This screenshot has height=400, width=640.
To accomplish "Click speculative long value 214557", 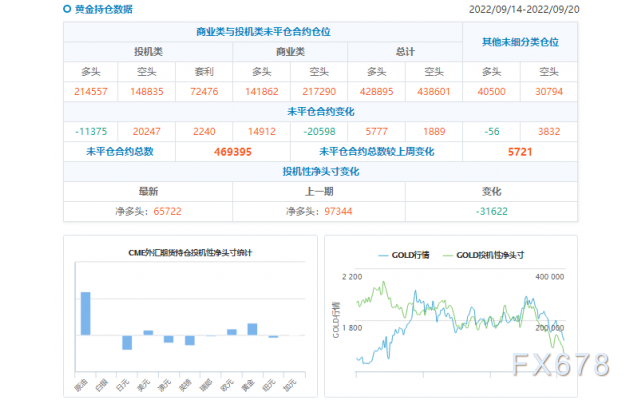I will [91, 92].
